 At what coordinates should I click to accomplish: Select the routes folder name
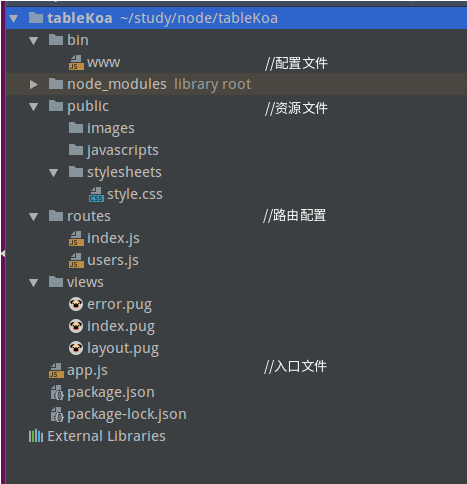89,216
